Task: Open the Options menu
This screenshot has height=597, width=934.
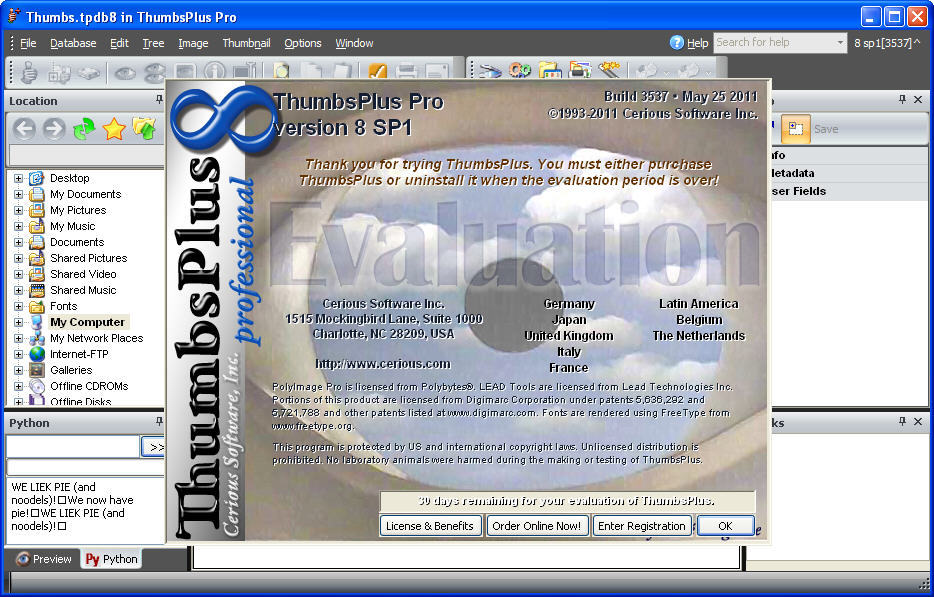Action: click(303, 43)
